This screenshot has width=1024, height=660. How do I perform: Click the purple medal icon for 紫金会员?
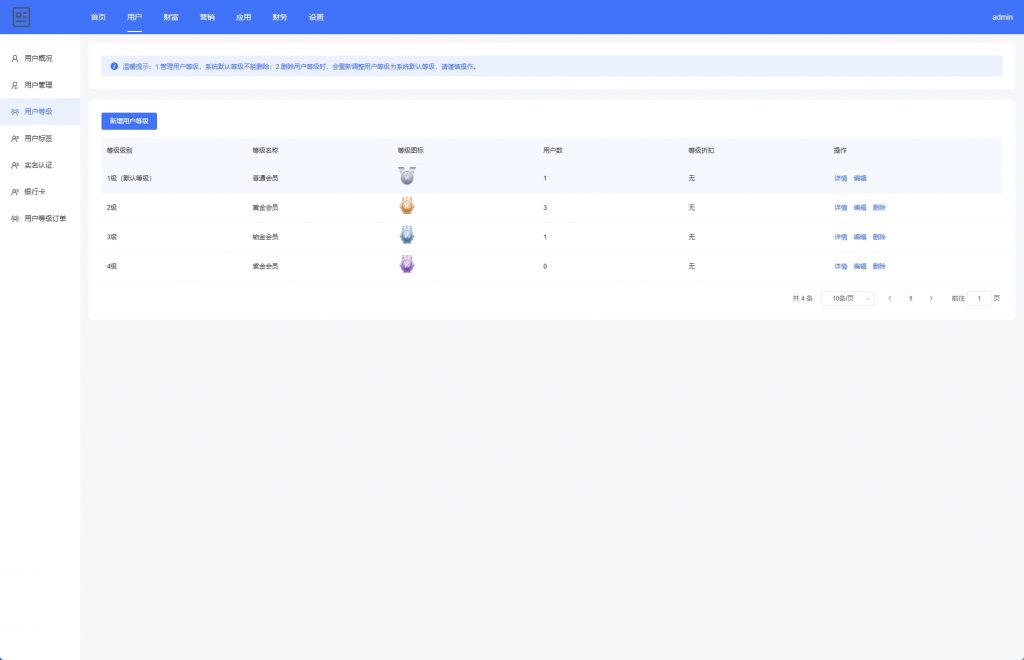407,265
